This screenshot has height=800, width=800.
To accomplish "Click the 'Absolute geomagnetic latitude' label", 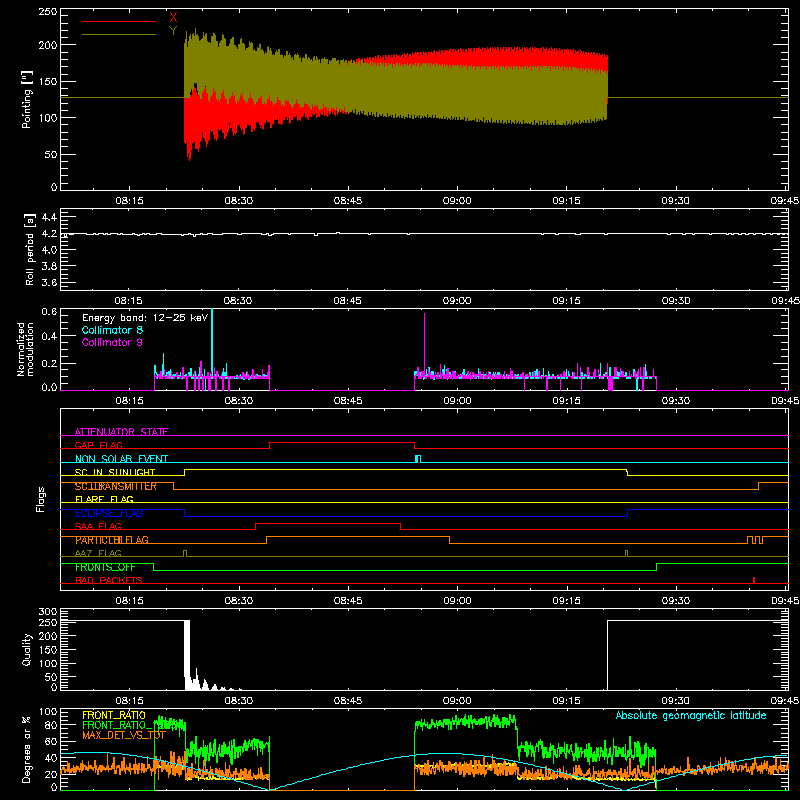I will pos(691,716).
